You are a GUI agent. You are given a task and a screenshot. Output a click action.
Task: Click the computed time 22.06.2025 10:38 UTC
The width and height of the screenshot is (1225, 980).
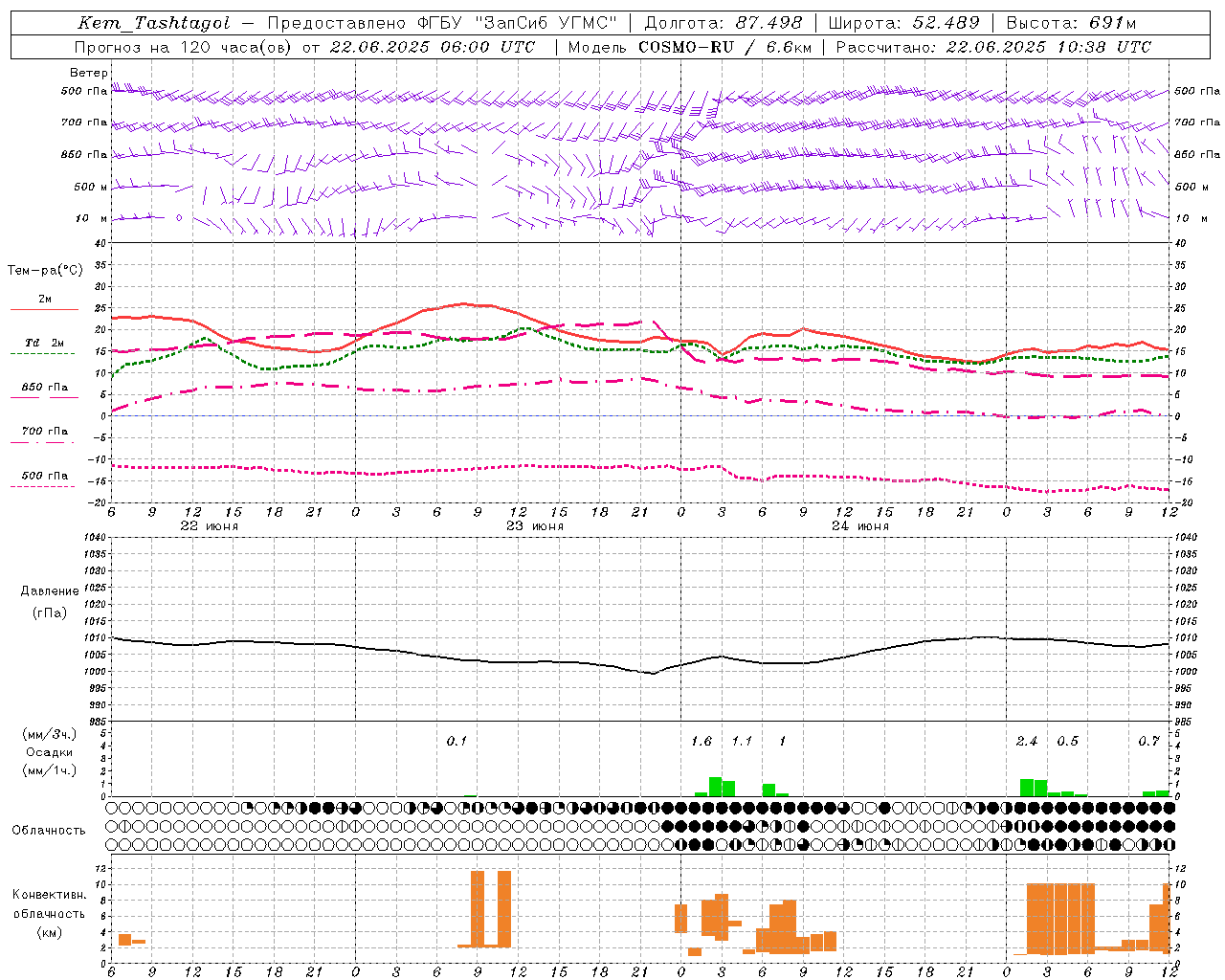(1049, 47)
